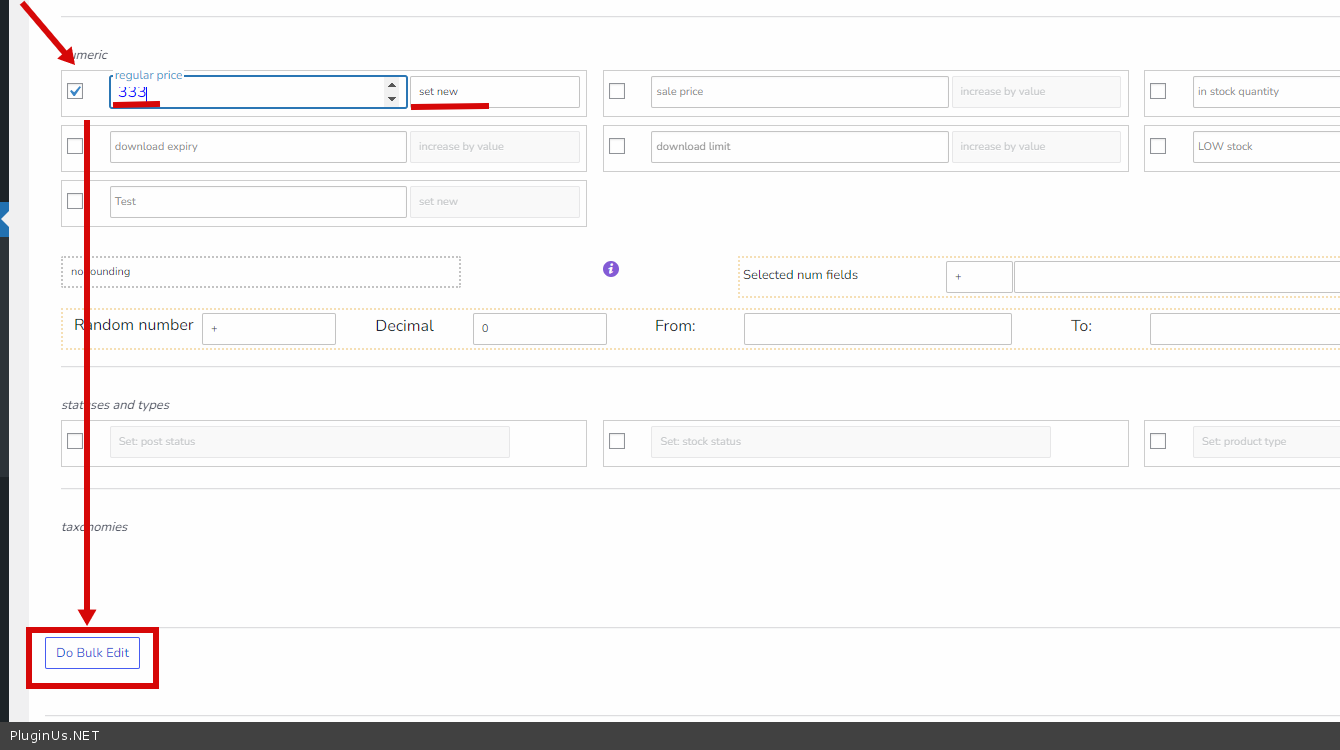1340x750 pixels.
Task: Enable the sale price checkbox
Action: (x=617, y=91)
